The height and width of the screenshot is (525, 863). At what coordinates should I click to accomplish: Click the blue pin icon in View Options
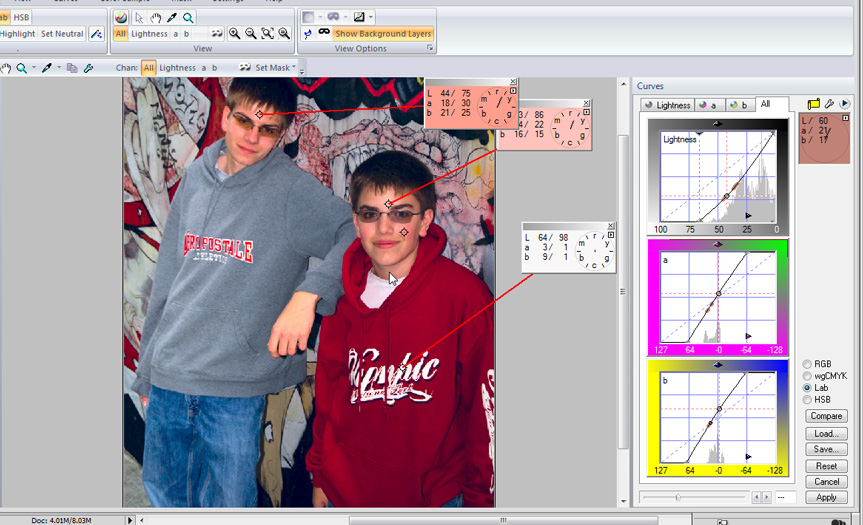coord(308,34)
